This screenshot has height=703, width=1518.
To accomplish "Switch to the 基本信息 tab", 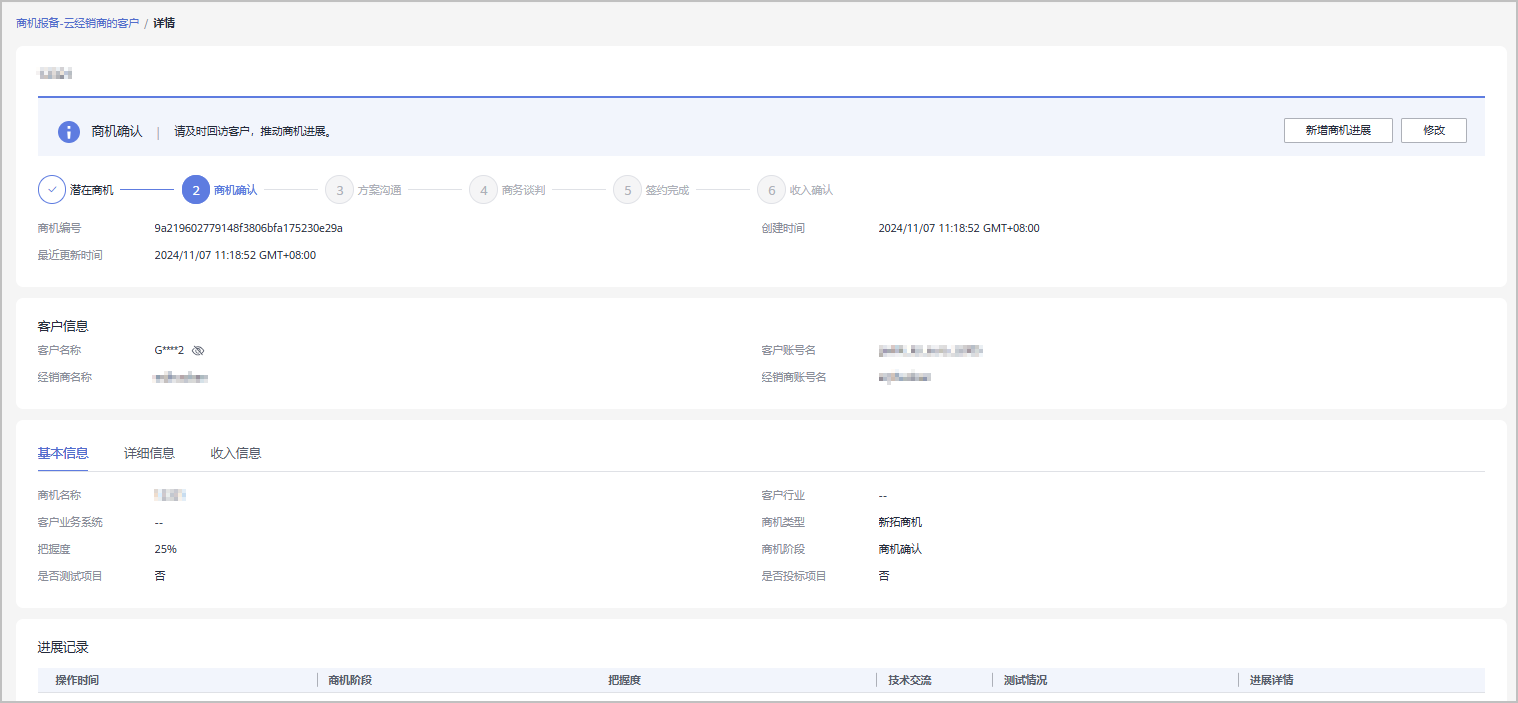I will click(63, 453).
